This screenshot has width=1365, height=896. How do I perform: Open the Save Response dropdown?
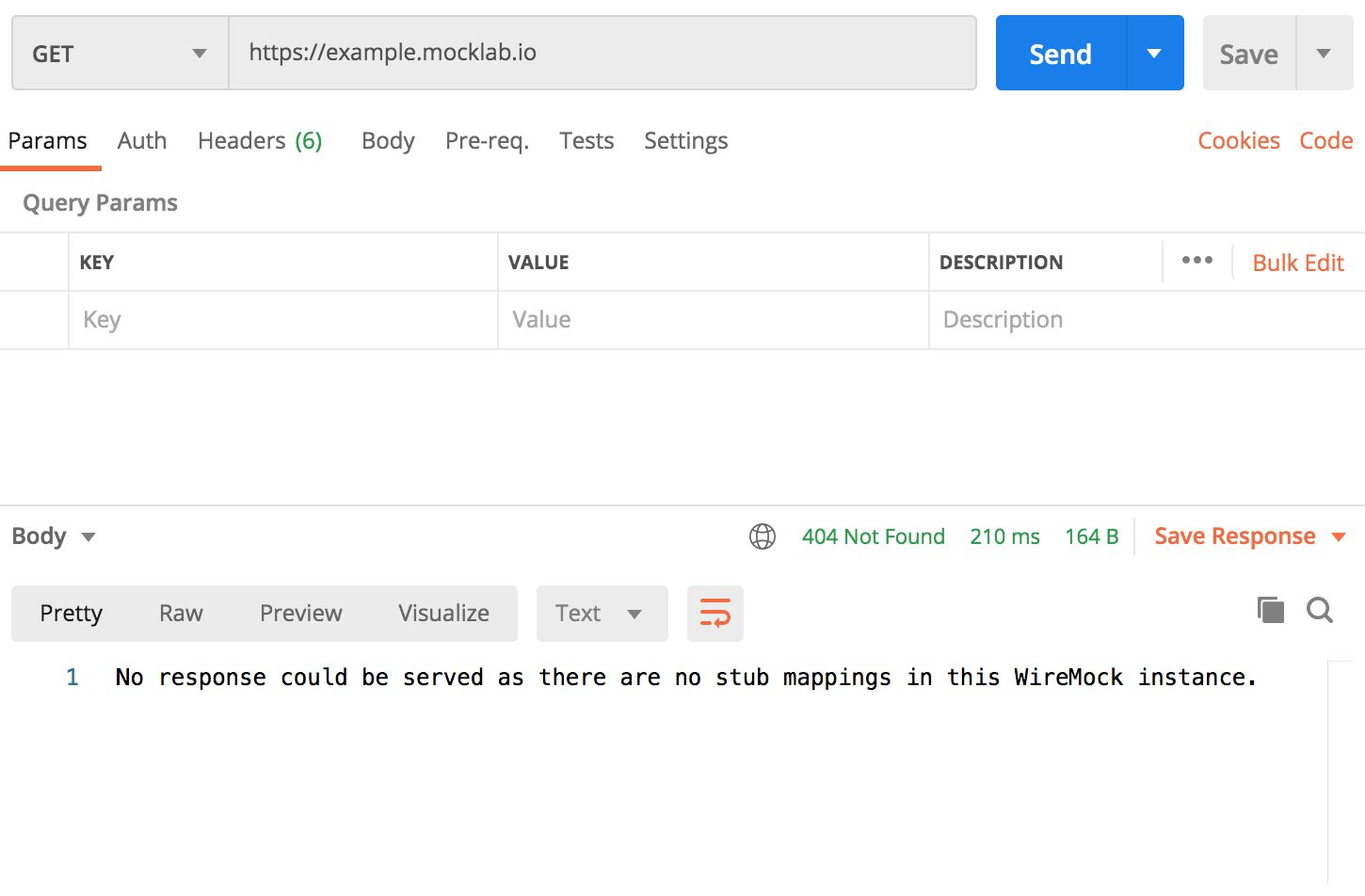1250,536
